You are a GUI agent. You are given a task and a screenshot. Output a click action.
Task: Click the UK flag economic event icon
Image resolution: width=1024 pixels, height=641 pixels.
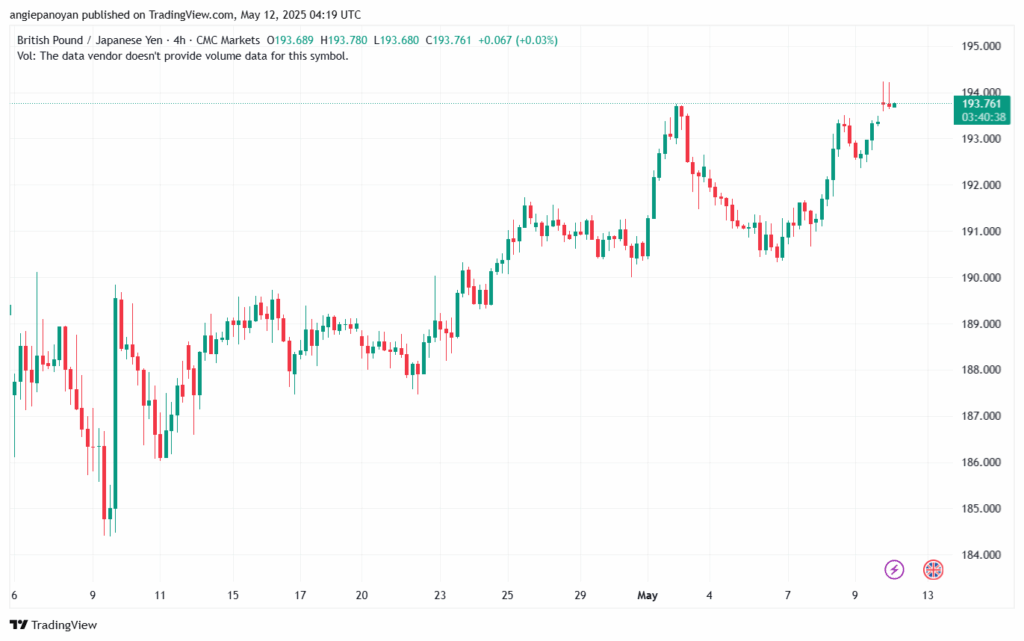click(932, 569)
